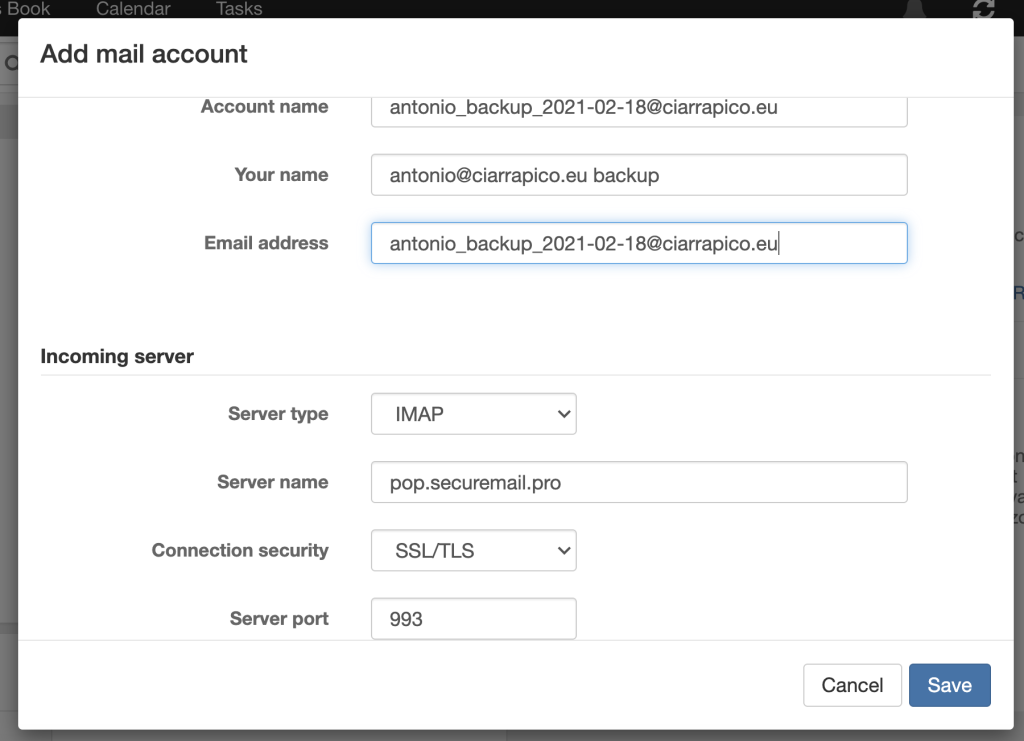
Task: Click the "Server port" label text
Action: coord(279,619)
